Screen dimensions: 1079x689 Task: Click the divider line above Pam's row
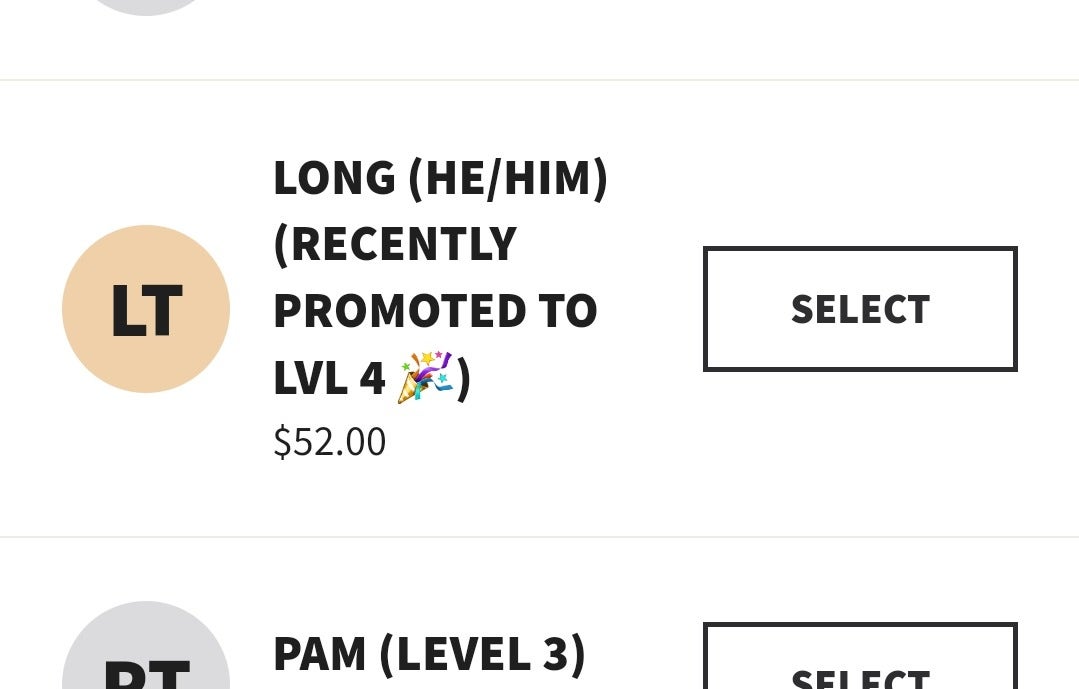click(x=540, y=537)
